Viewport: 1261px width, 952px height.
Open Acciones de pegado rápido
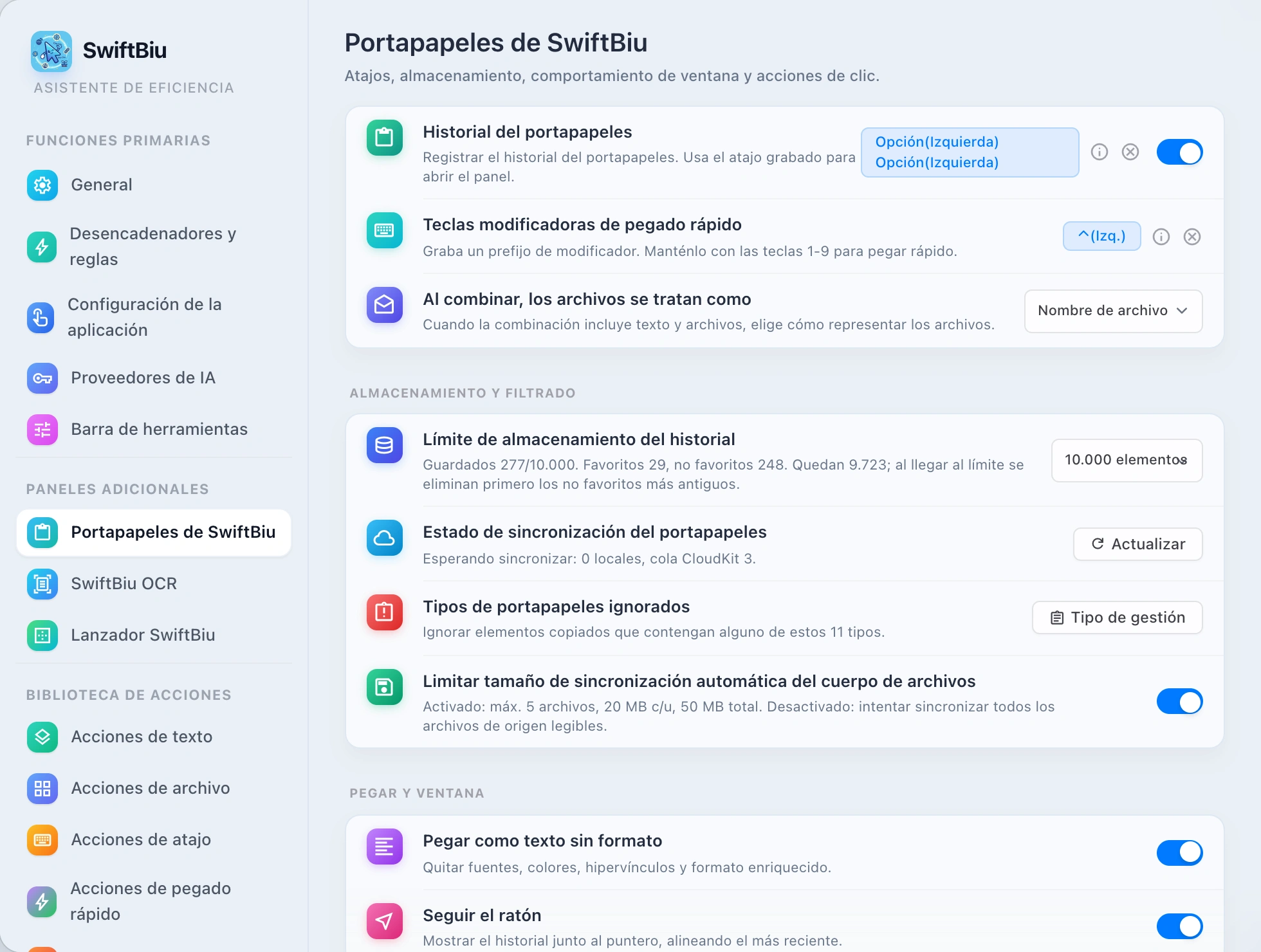point(153,902)
